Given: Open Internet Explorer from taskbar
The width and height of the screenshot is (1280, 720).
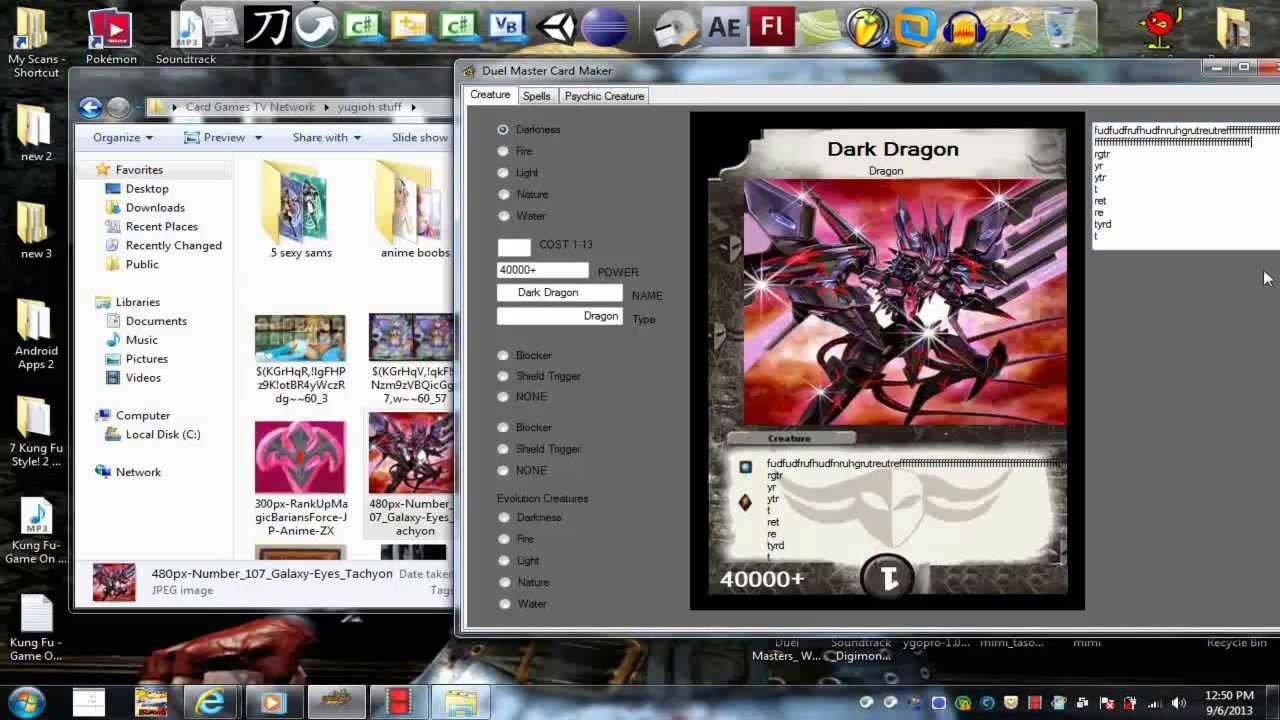Looking at the screenshot, I should 210,702.
